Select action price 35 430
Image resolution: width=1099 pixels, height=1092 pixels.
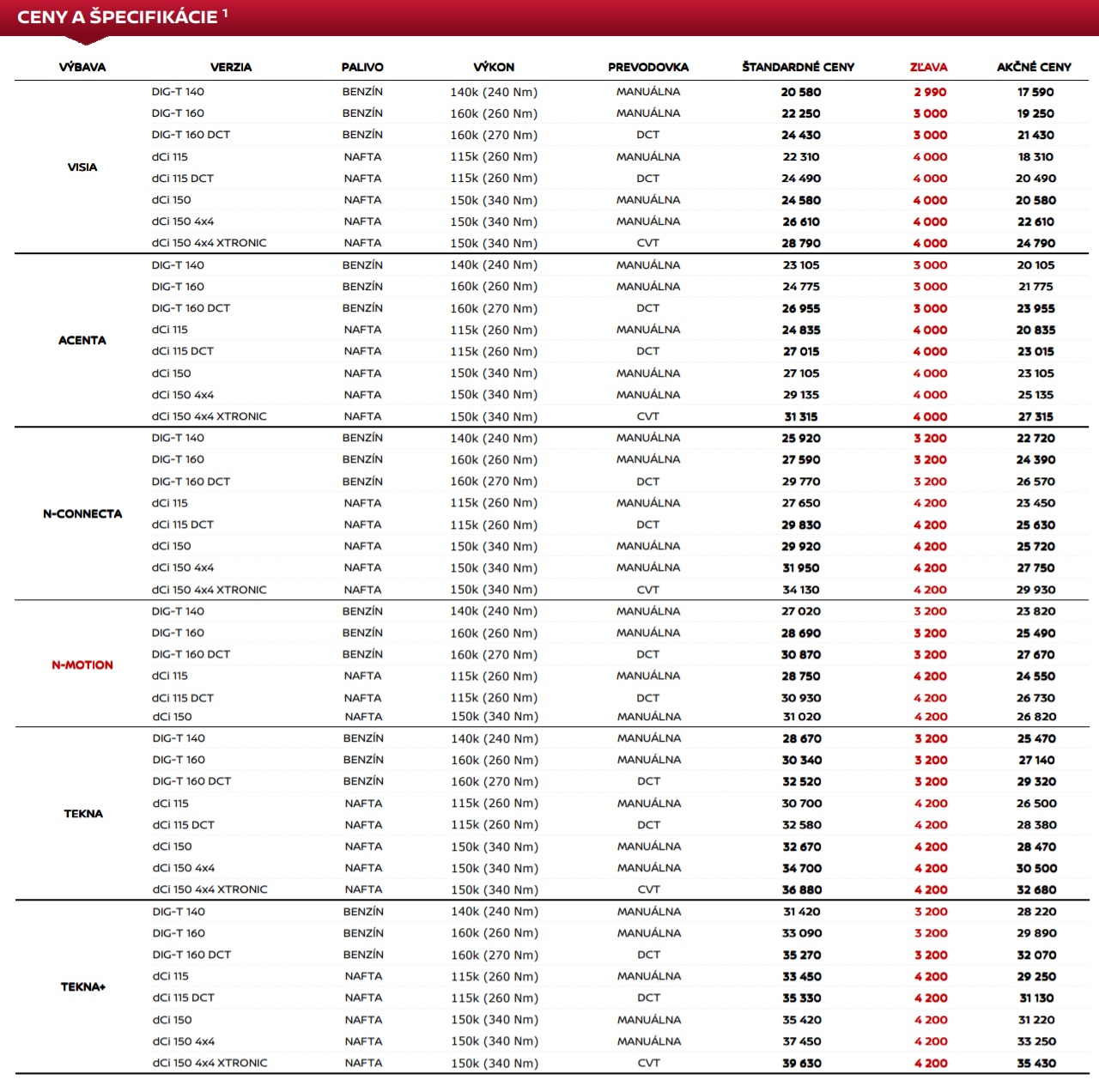coord(1036,1064)
